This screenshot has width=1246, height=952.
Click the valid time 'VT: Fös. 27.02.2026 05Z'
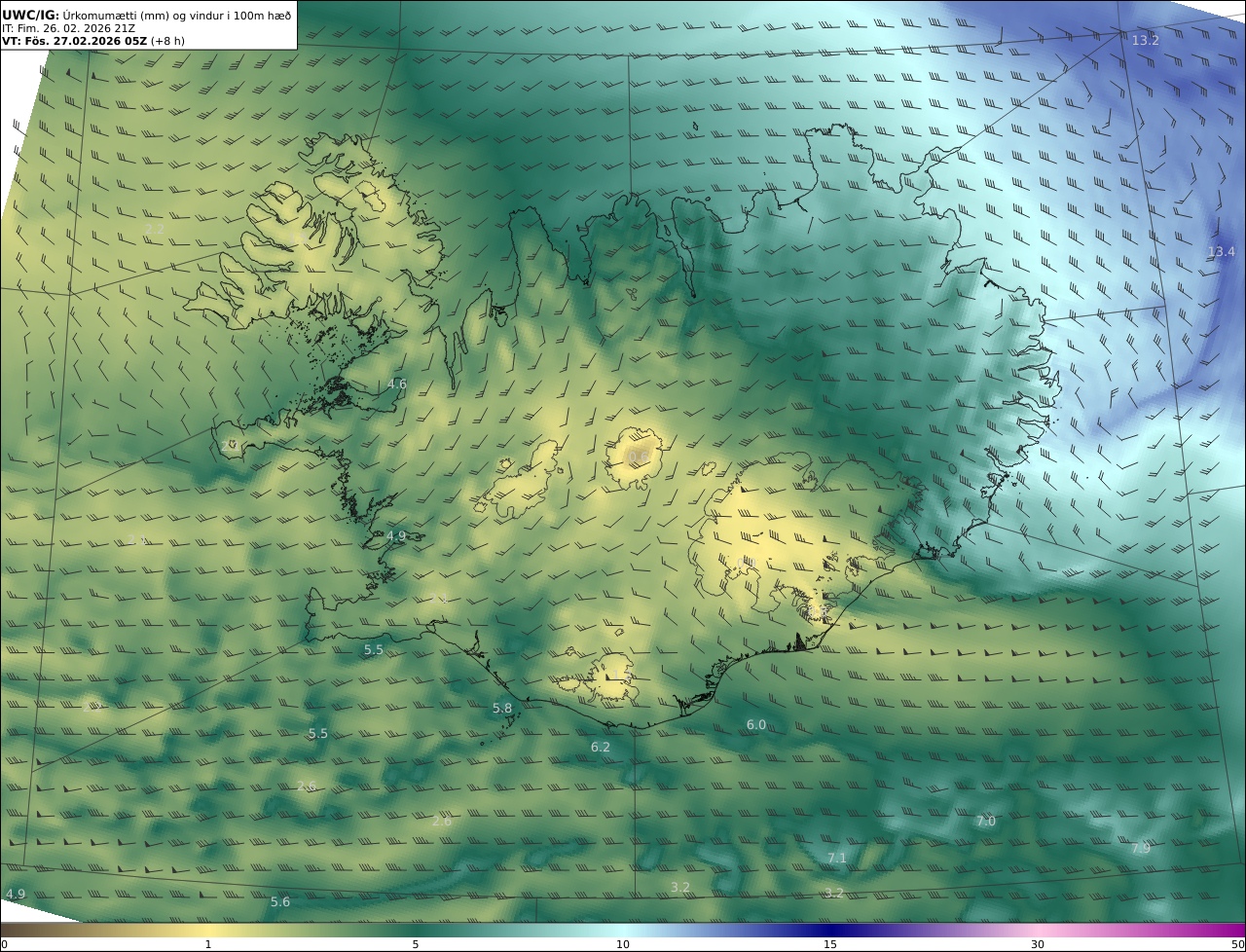(75, 41)
